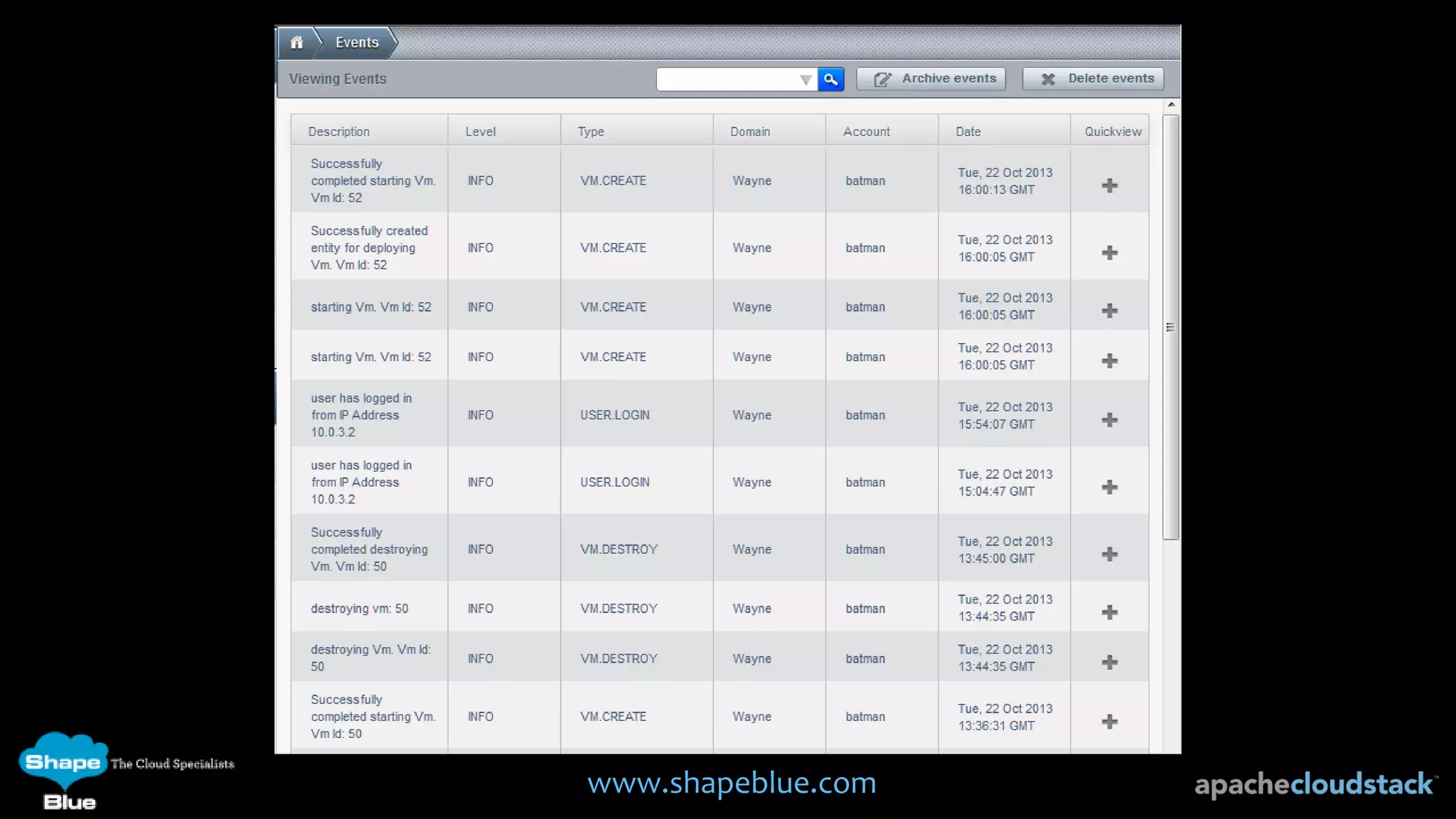The image size is (1456, 819).
Task: Click INFO level in the 'destroying vm: 50' row
Action: tap(481, 609)
